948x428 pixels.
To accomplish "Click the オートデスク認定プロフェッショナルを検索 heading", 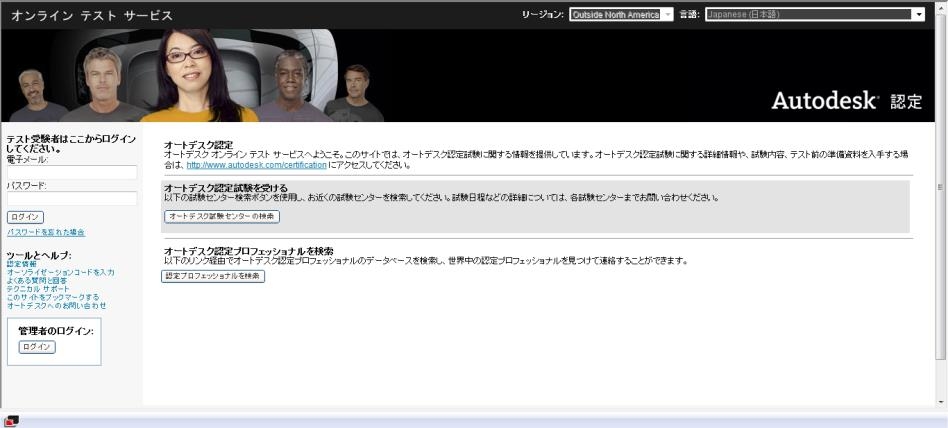I will (249, 251).
